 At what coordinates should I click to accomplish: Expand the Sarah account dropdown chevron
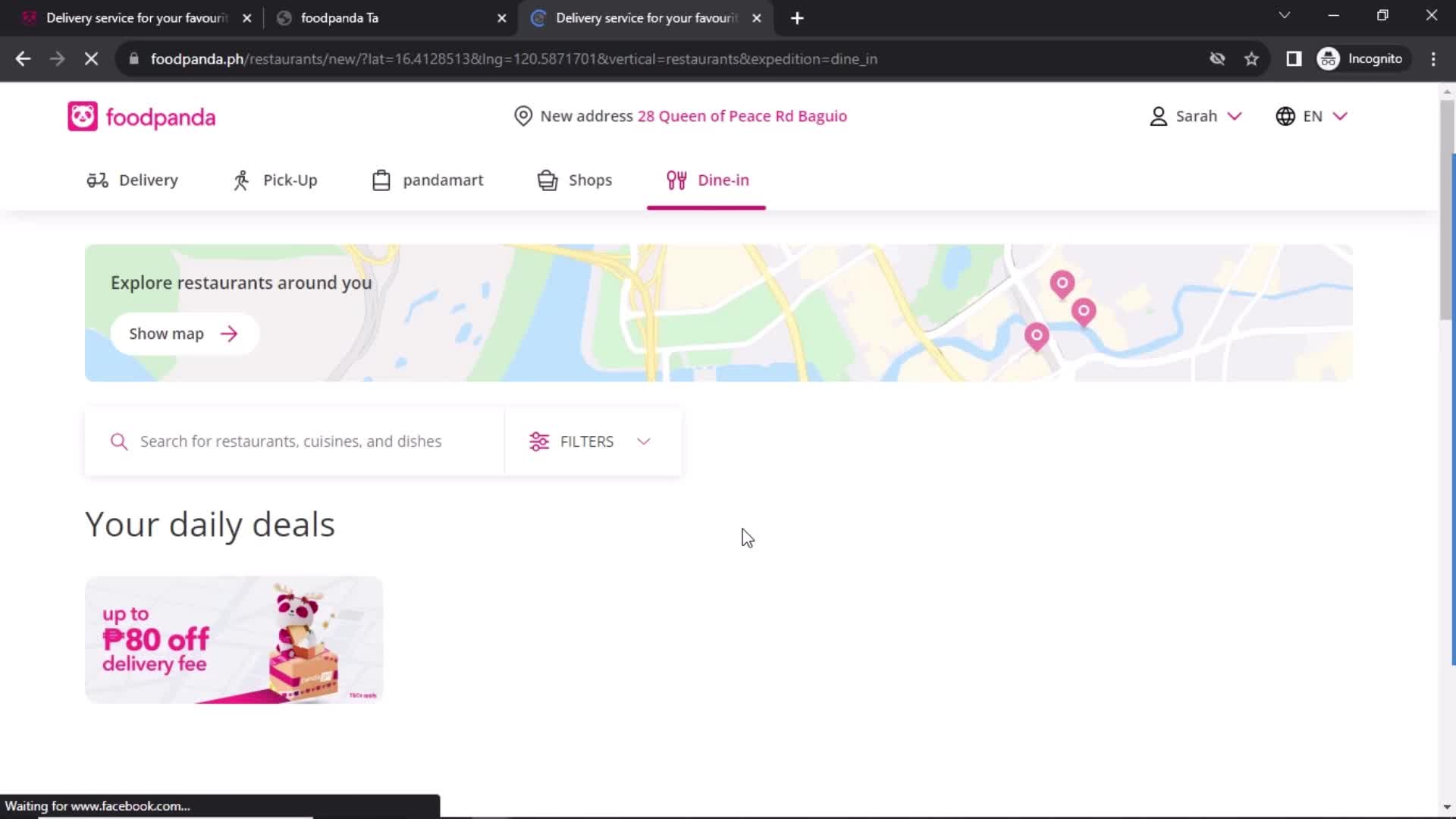click(x=1235, y=116)
